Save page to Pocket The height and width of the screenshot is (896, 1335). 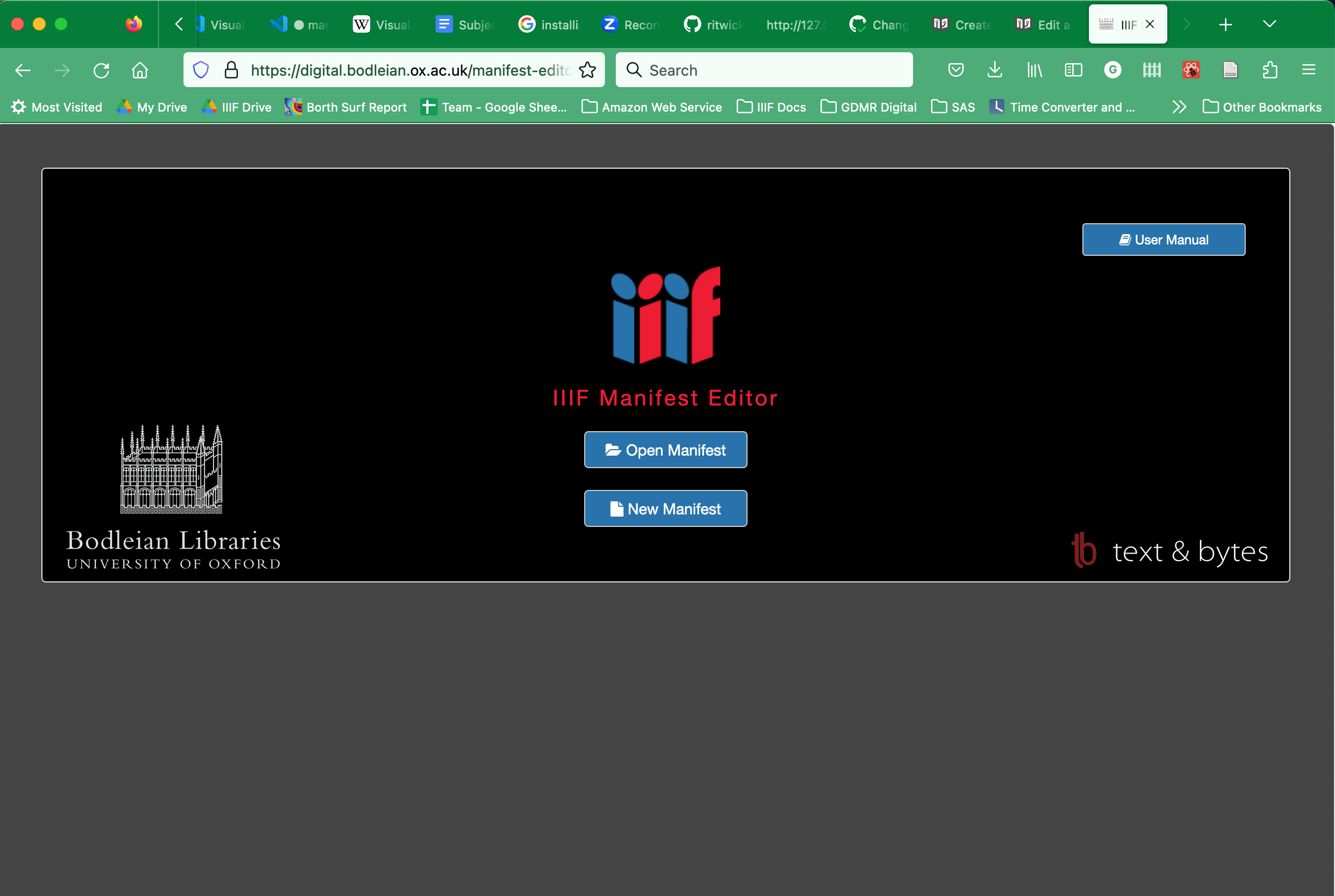pyautogui.click(x=956, y=70)
